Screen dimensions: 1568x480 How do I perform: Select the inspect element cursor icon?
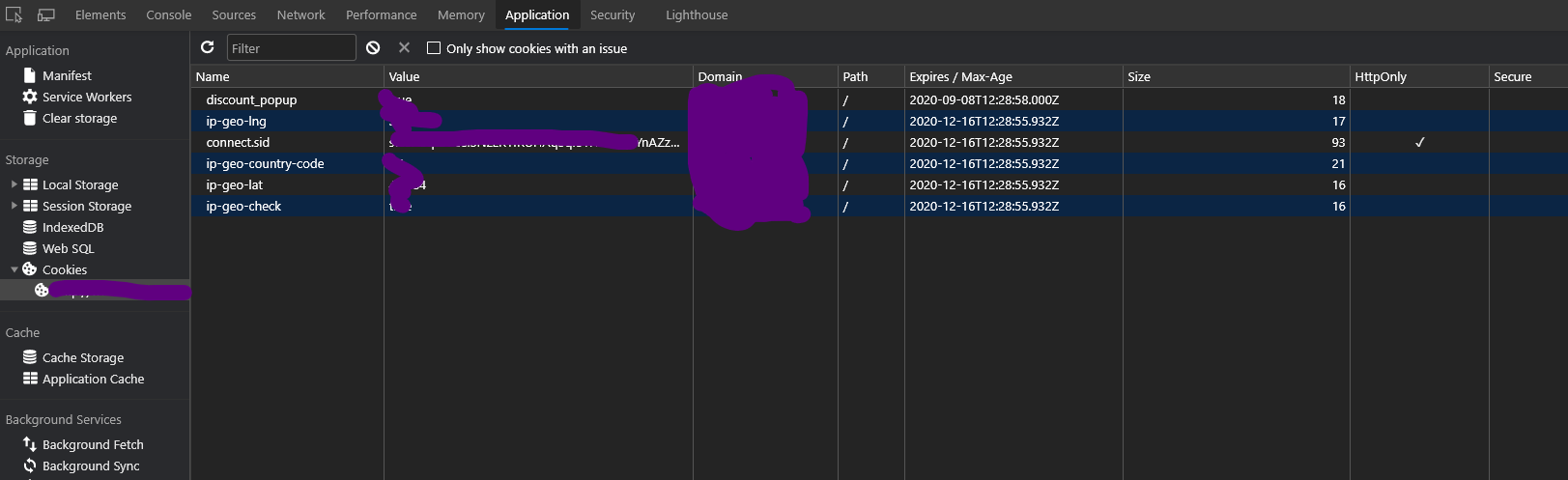pyautogui.click(x=14, y=14)
